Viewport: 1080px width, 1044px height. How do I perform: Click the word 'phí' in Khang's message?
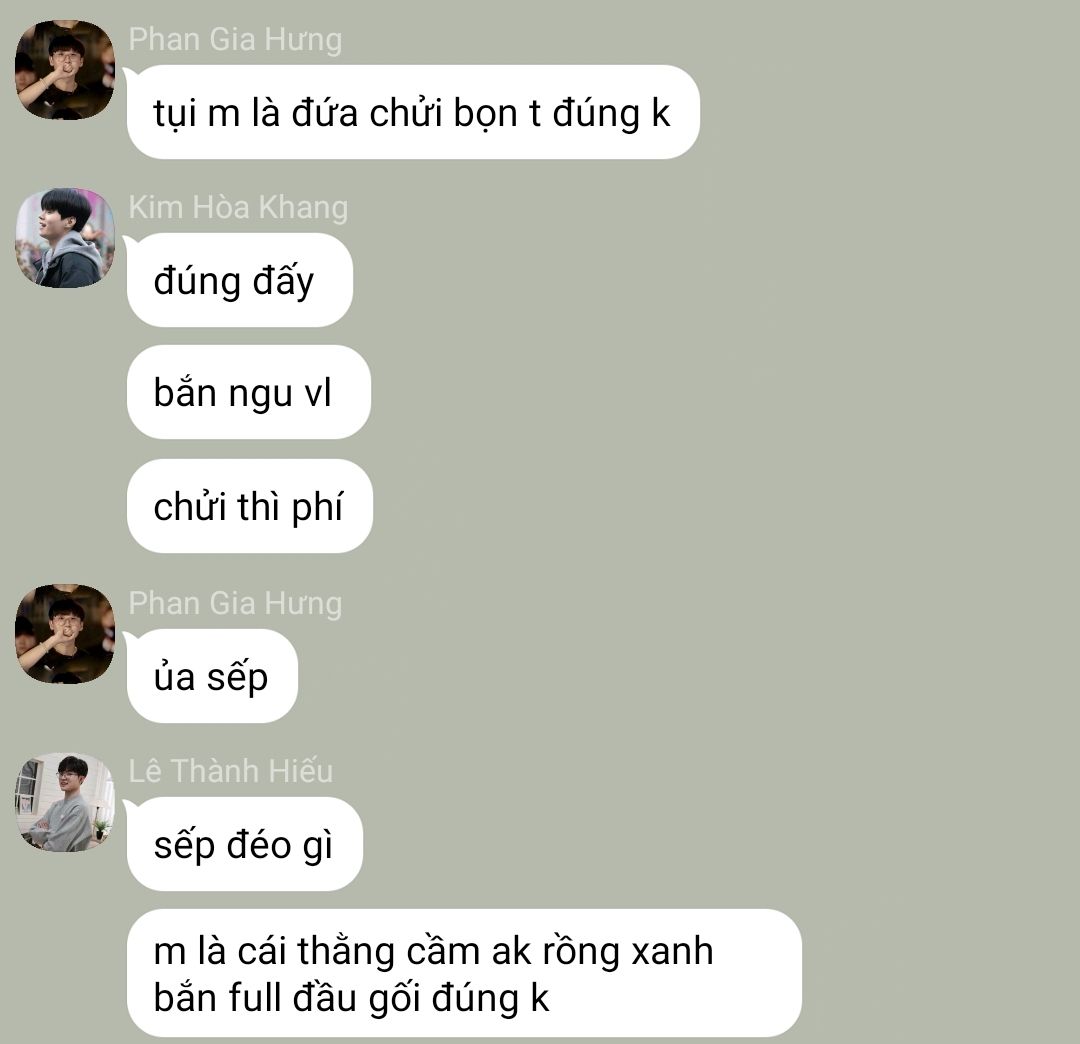[x=317, y=508]
